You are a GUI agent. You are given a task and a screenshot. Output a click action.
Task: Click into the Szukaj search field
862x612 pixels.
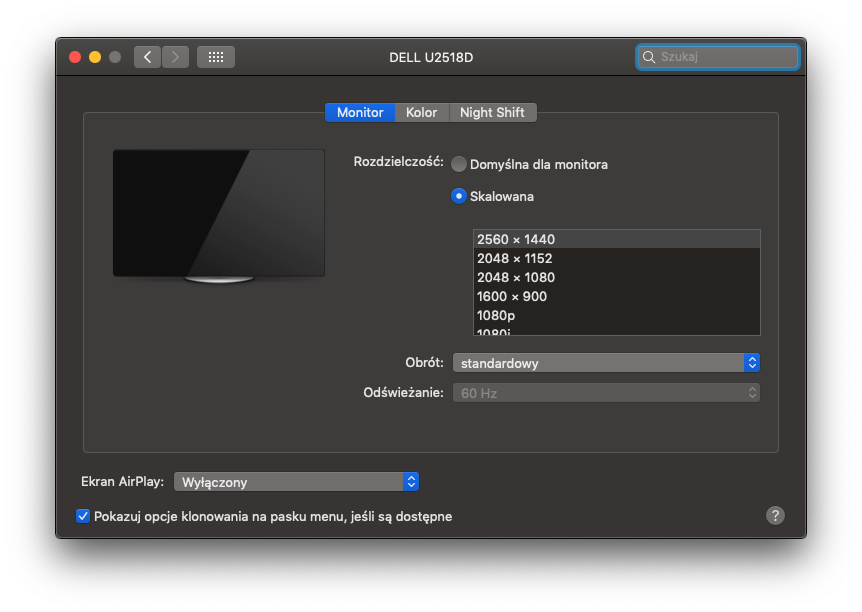717,57
